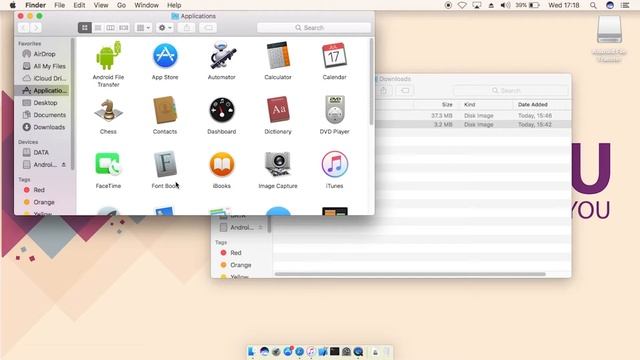This screenshot has width=640, height=360.
Task: Open the Finder menu
Action: pos(36,5)
